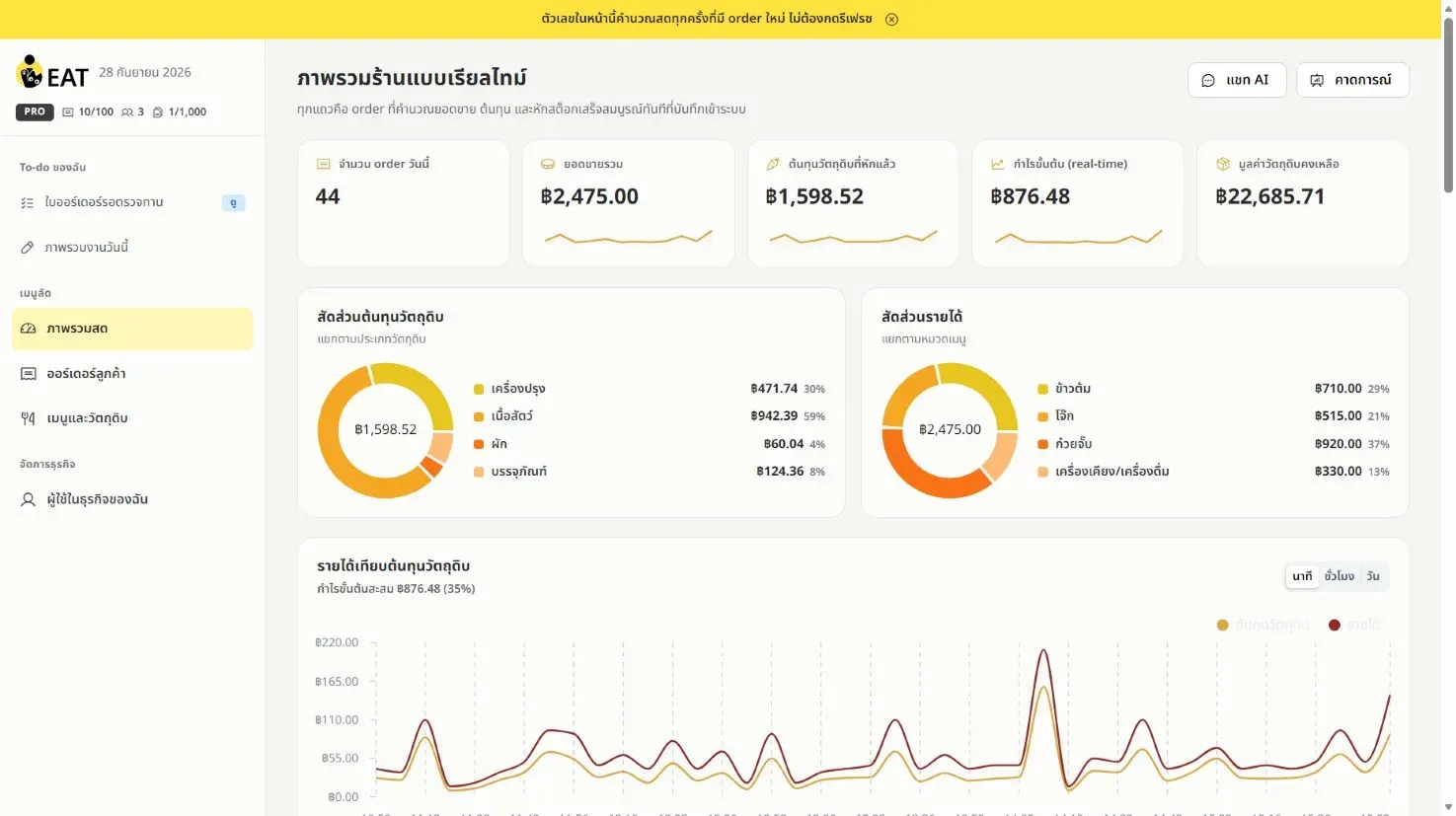Click the fork-and-knife icon for เมนูและวัตถุดิบ
This screenshot has height=816, width=1456.
pos(29,418)
